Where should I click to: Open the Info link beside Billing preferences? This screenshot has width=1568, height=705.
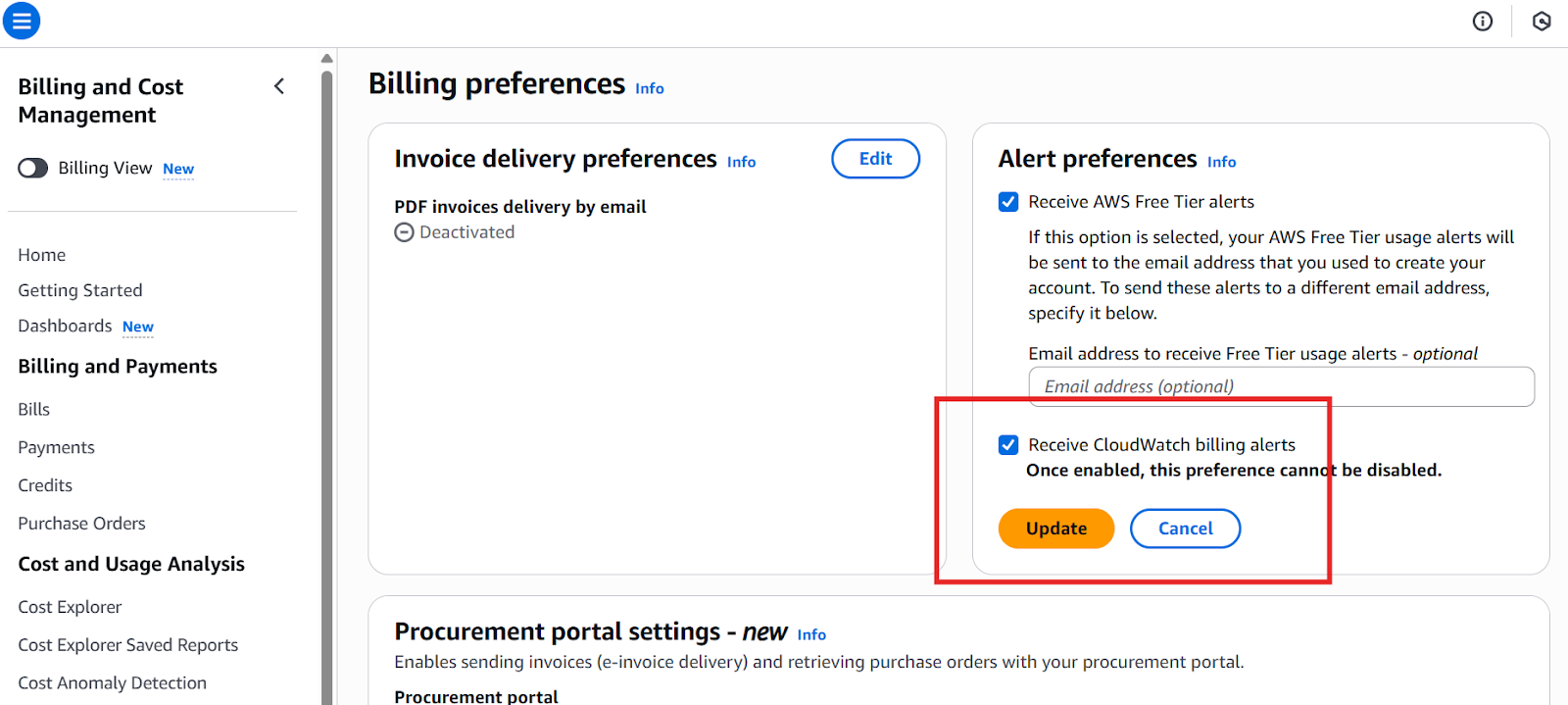click(648, 88)
